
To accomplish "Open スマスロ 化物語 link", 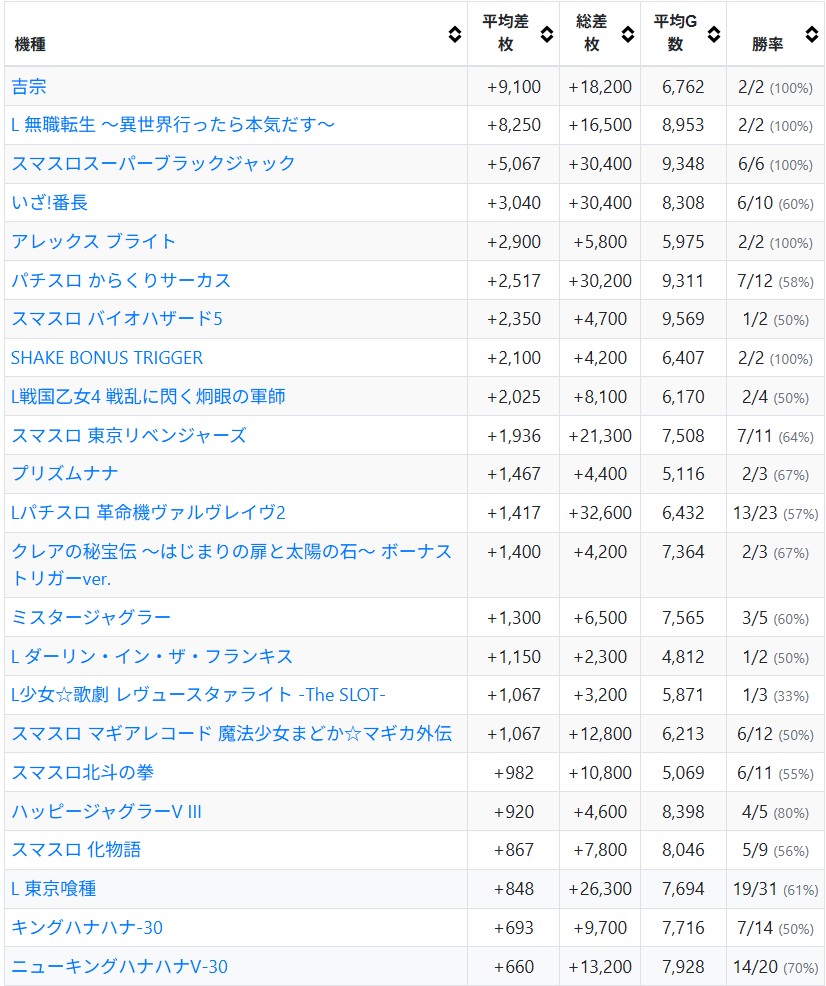I will [x=76, y=850].
